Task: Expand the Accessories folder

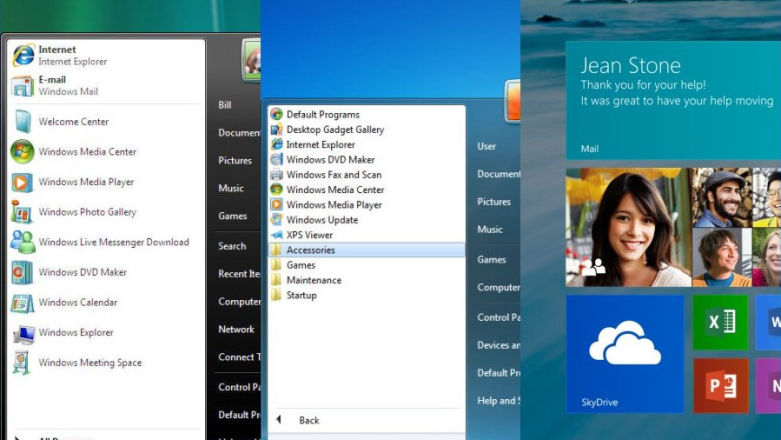Action: point(366,250)
